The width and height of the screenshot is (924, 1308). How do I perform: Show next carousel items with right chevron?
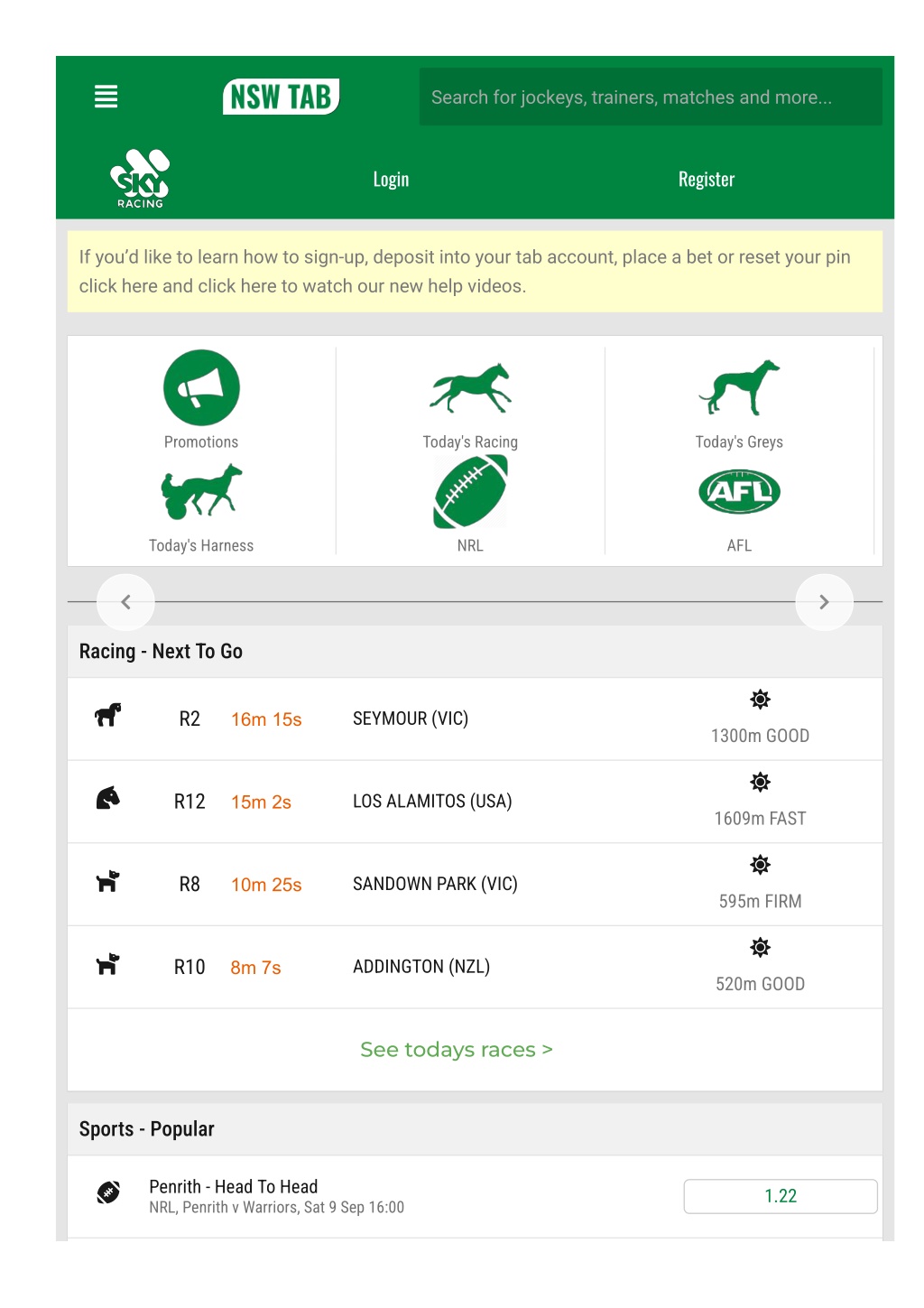(x=824, y=602)
